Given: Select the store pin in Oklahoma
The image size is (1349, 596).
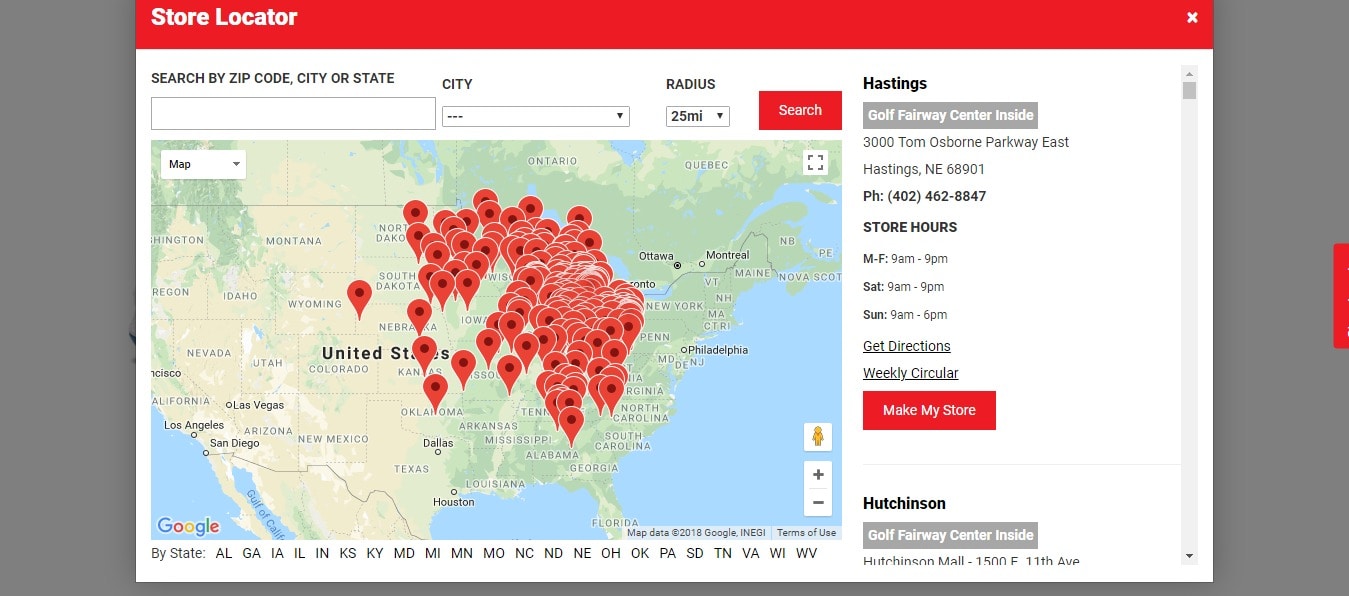Looking at the screenshot, I should [435, 391].
